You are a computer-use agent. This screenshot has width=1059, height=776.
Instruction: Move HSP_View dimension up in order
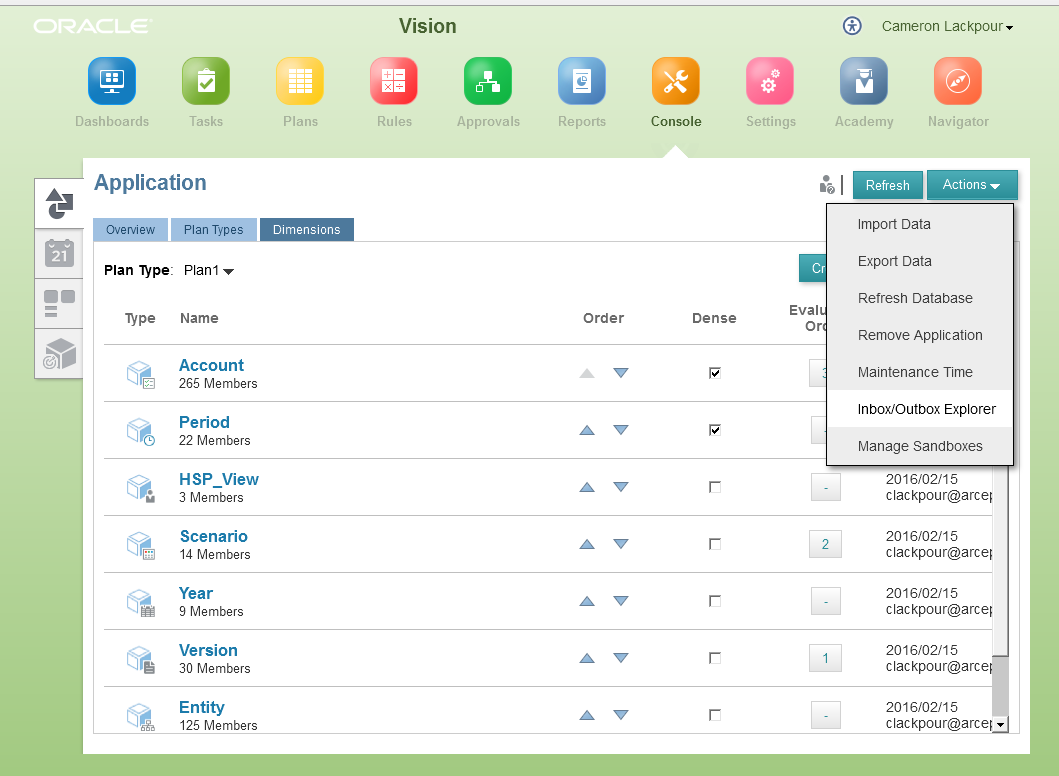(587, 487)
